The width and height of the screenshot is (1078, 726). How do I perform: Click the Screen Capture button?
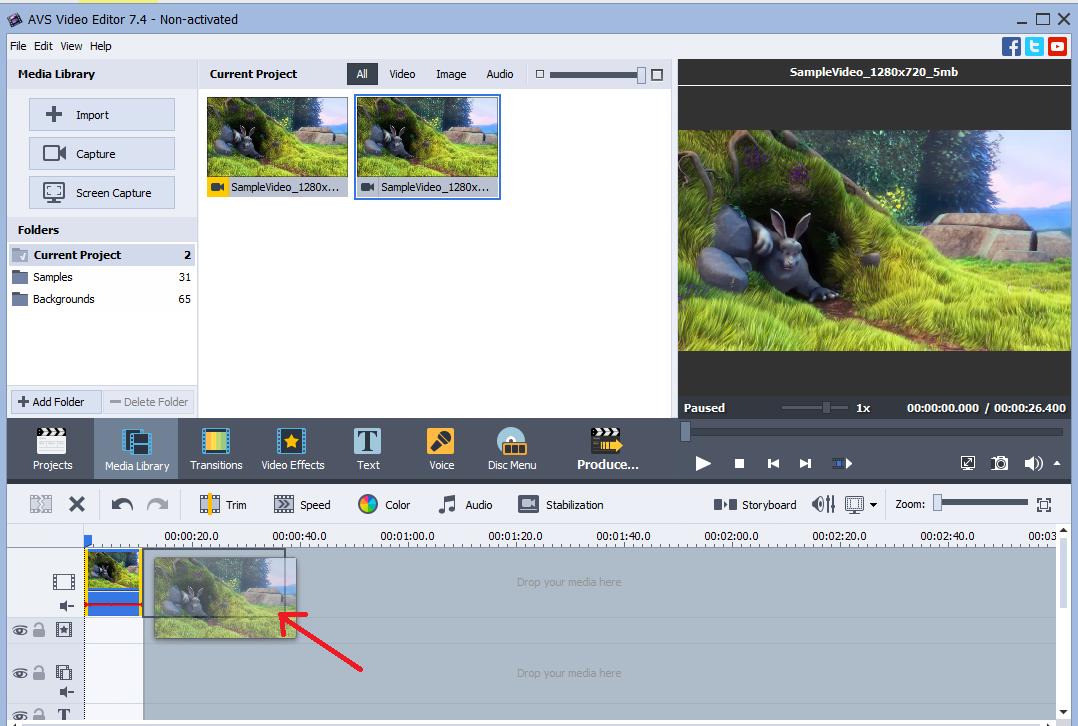tap(102, 192)
